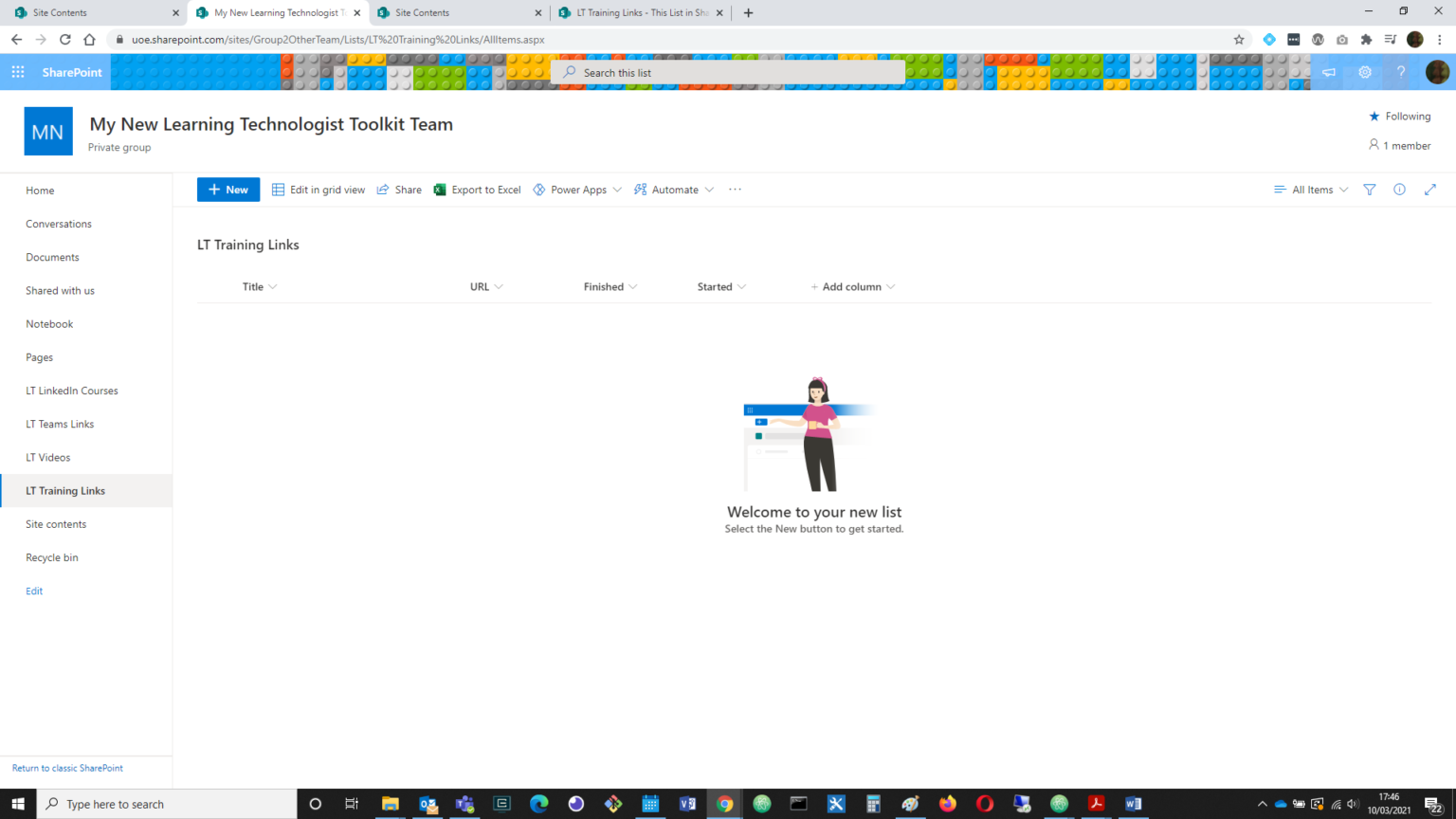The image size is (1456, 819).
Task: Show more commands via ellipsis
Action: [735, 190]
